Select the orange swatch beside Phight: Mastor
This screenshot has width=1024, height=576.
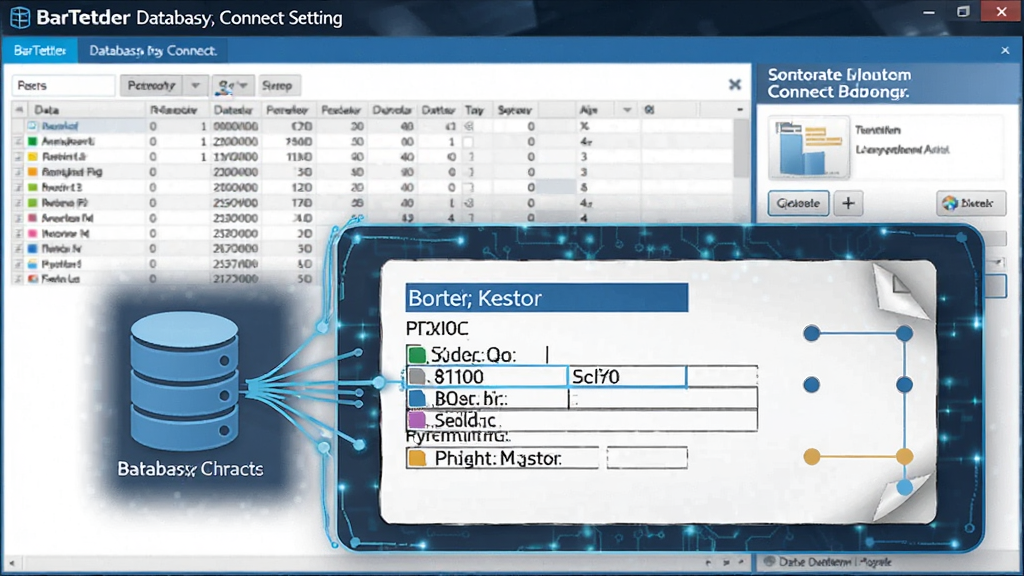[x=417, y=458]
